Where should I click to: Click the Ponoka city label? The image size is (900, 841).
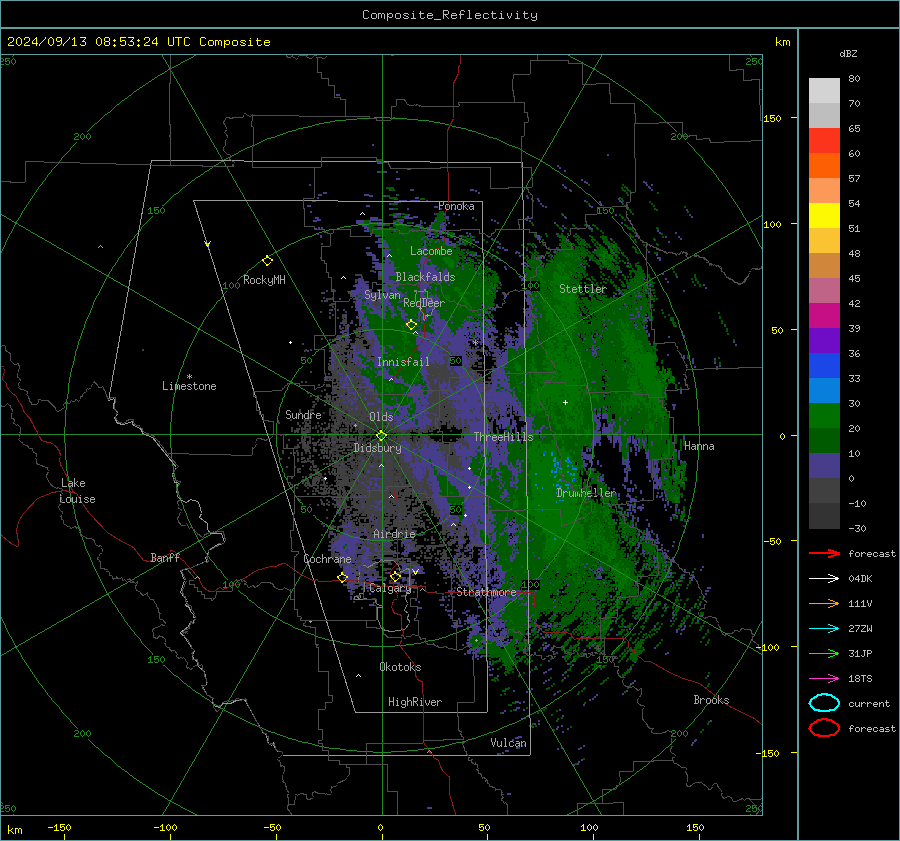(456, 206)
